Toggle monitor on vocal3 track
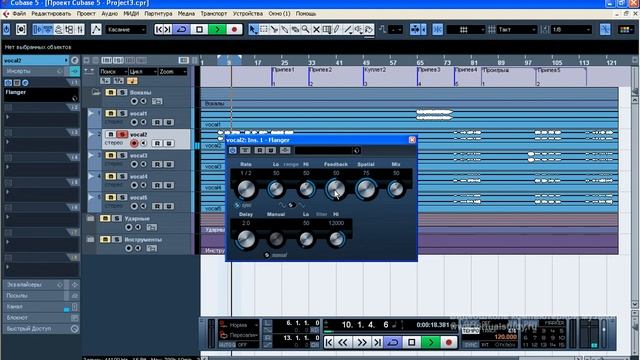This screenshot has height=360, width=640. (144, 164)
